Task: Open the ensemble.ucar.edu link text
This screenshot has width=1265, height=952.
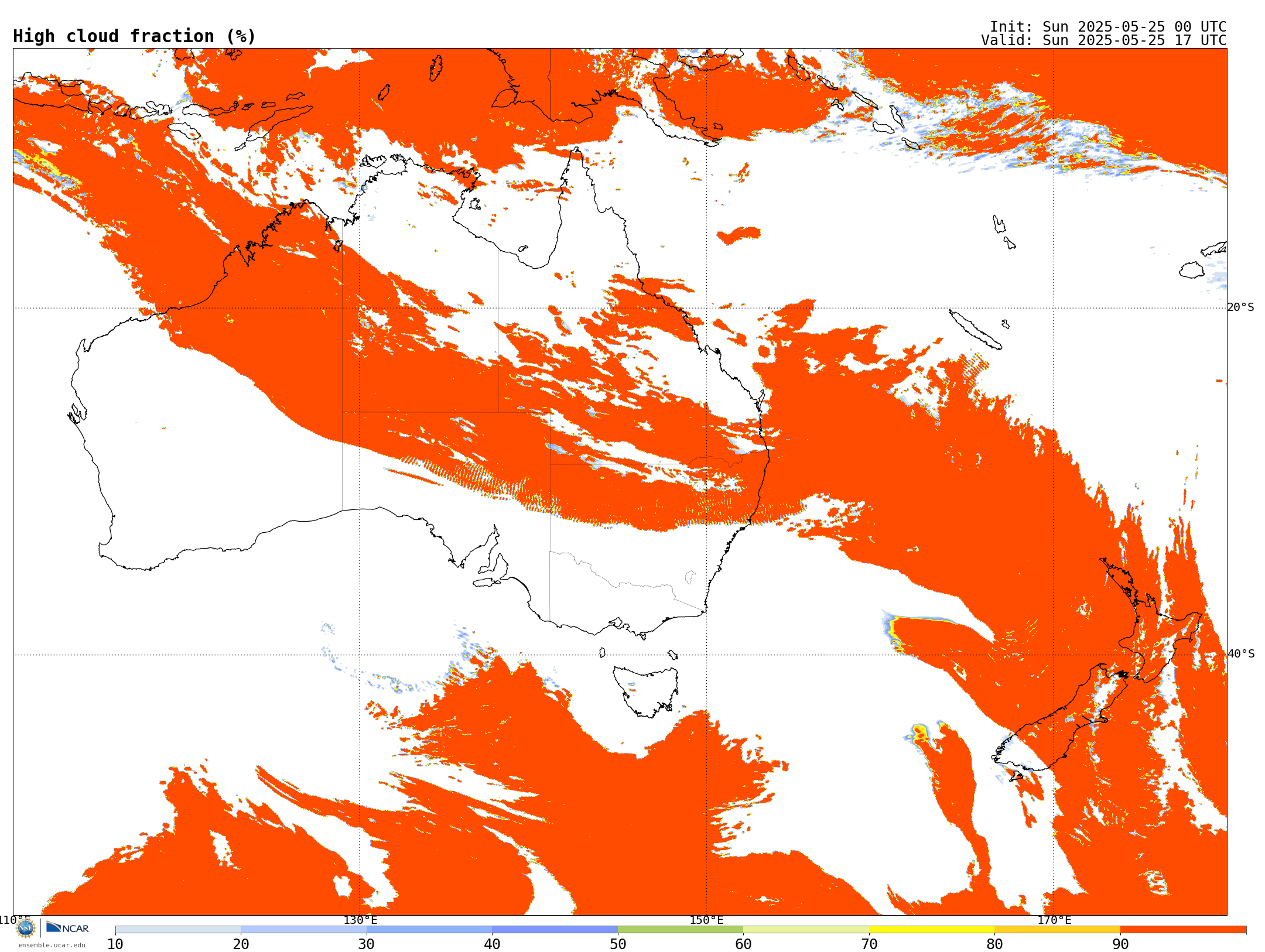Action: coord(52,945)
